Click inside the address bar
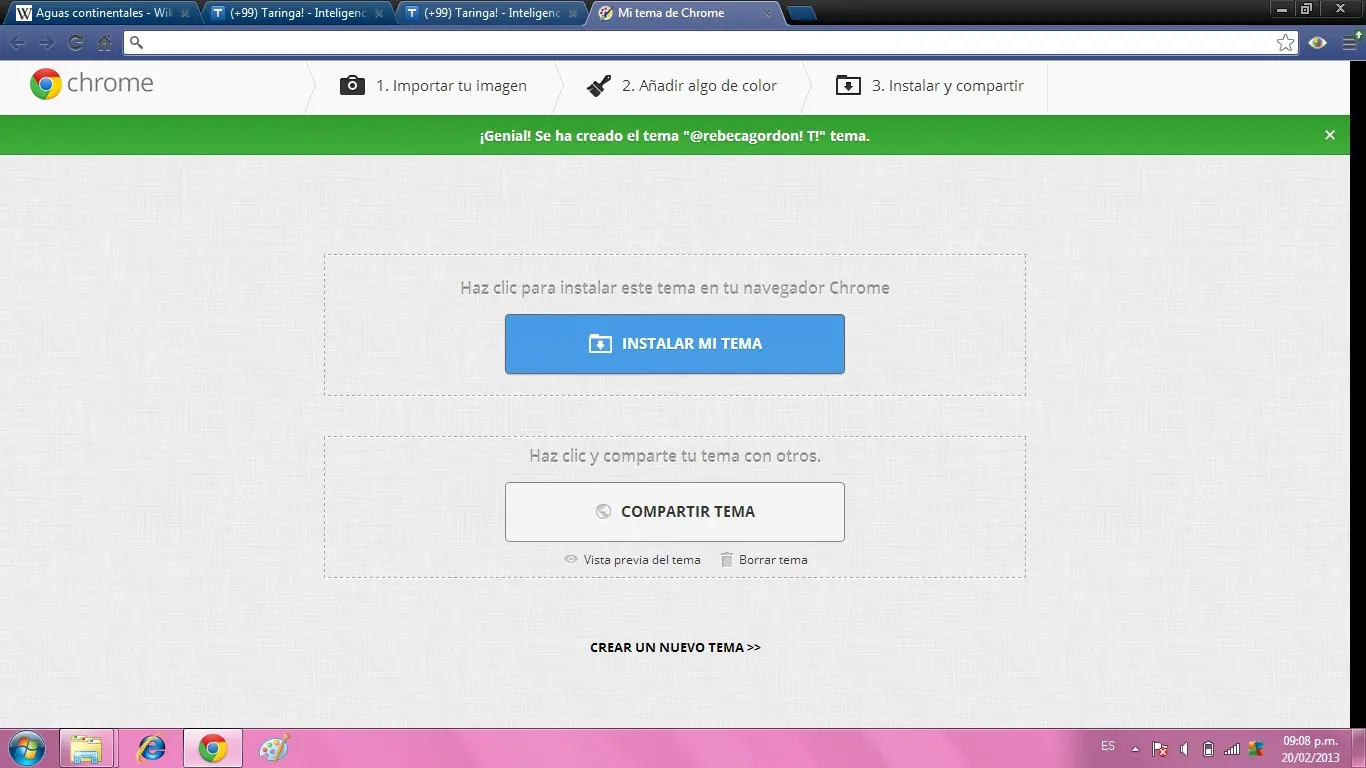The width and height of the screenshot is (1366, 768). click(x=600, y=43)
